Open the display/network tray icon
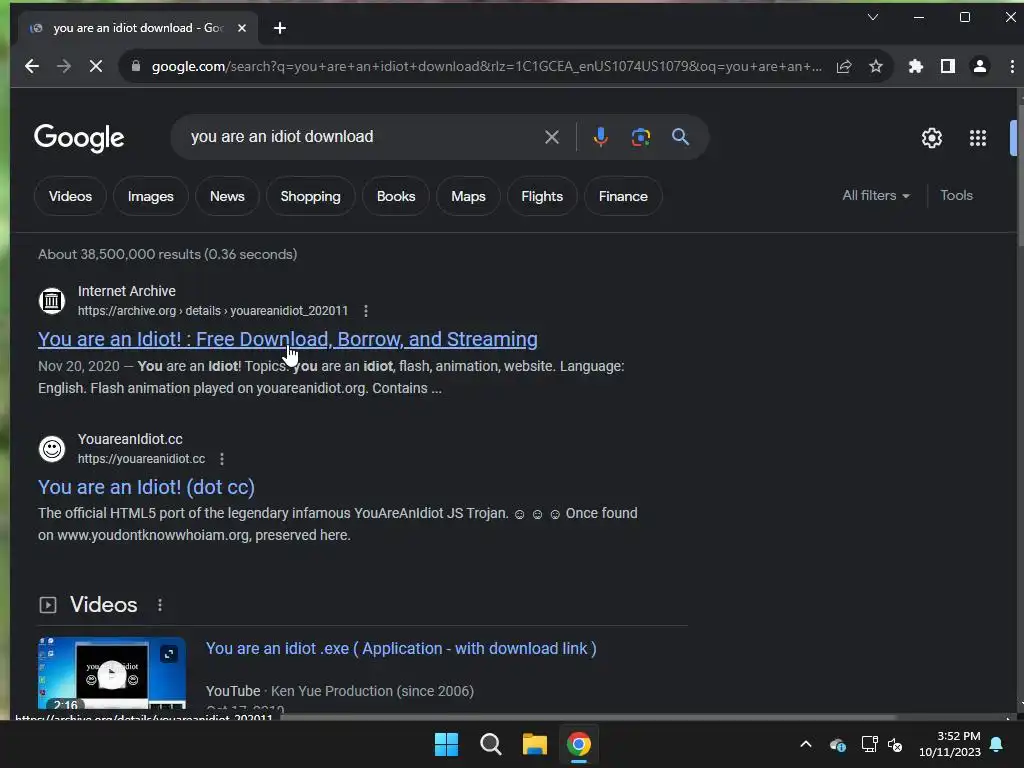 869,744
